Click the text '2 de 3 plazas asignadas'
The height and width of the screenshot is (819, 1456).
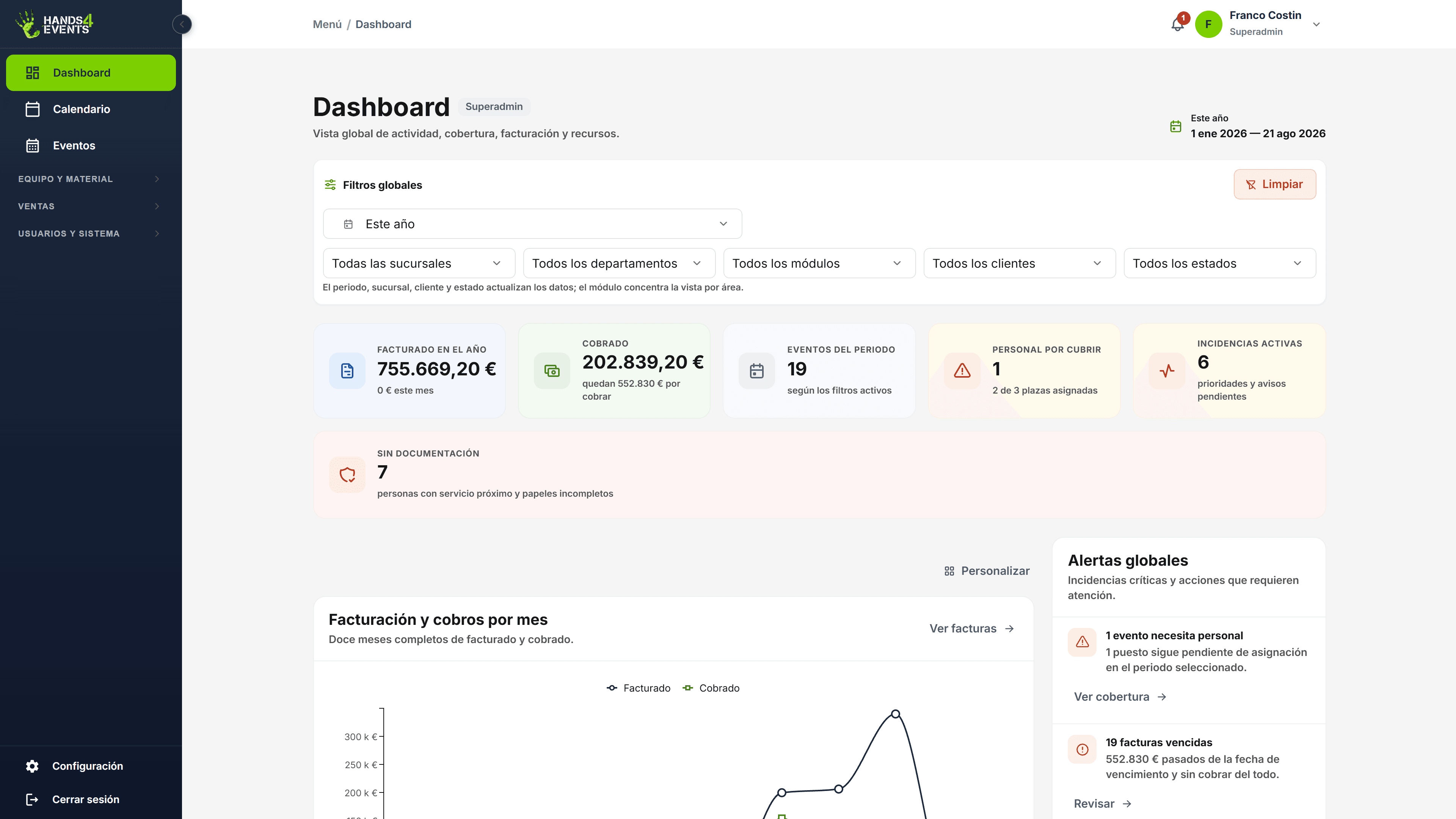[1045, 391]
